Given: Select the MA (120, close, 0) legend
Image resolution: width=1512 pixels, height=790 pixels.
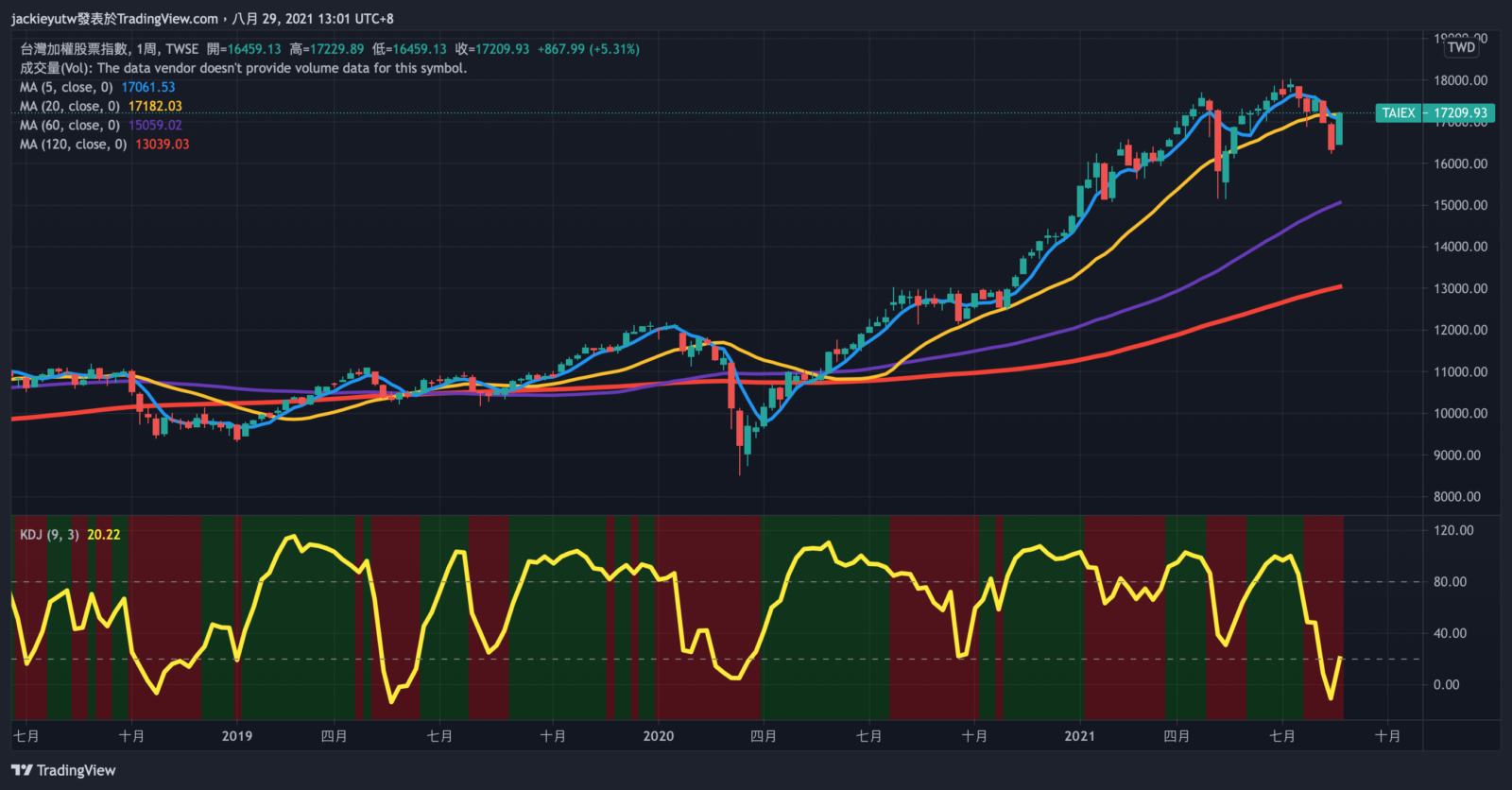Looking at the screenshot, I should pyautogui.click(x=73, y=144).
